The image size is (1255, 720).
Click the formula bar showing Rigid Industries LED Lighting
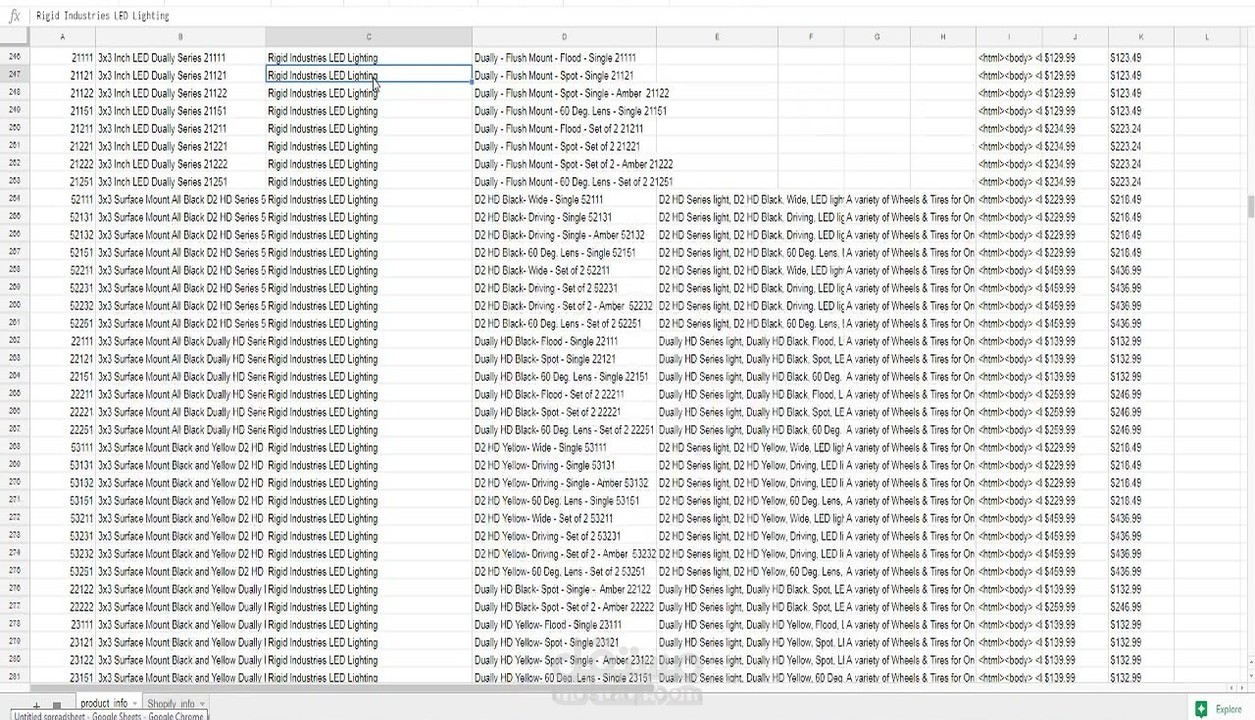[640, 16]
